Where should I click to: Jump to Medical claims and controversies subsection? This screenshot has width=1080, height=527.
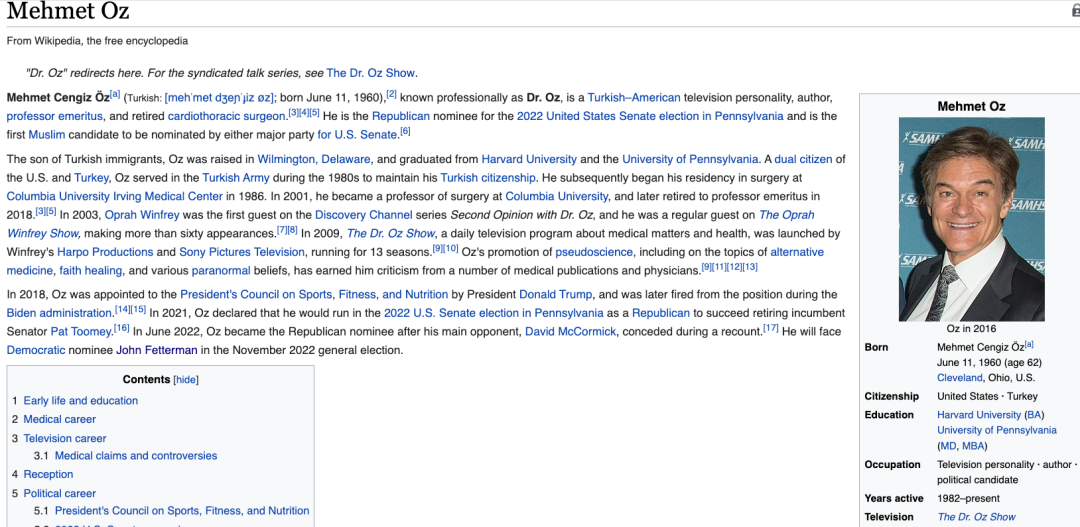(x=136, y=456)
